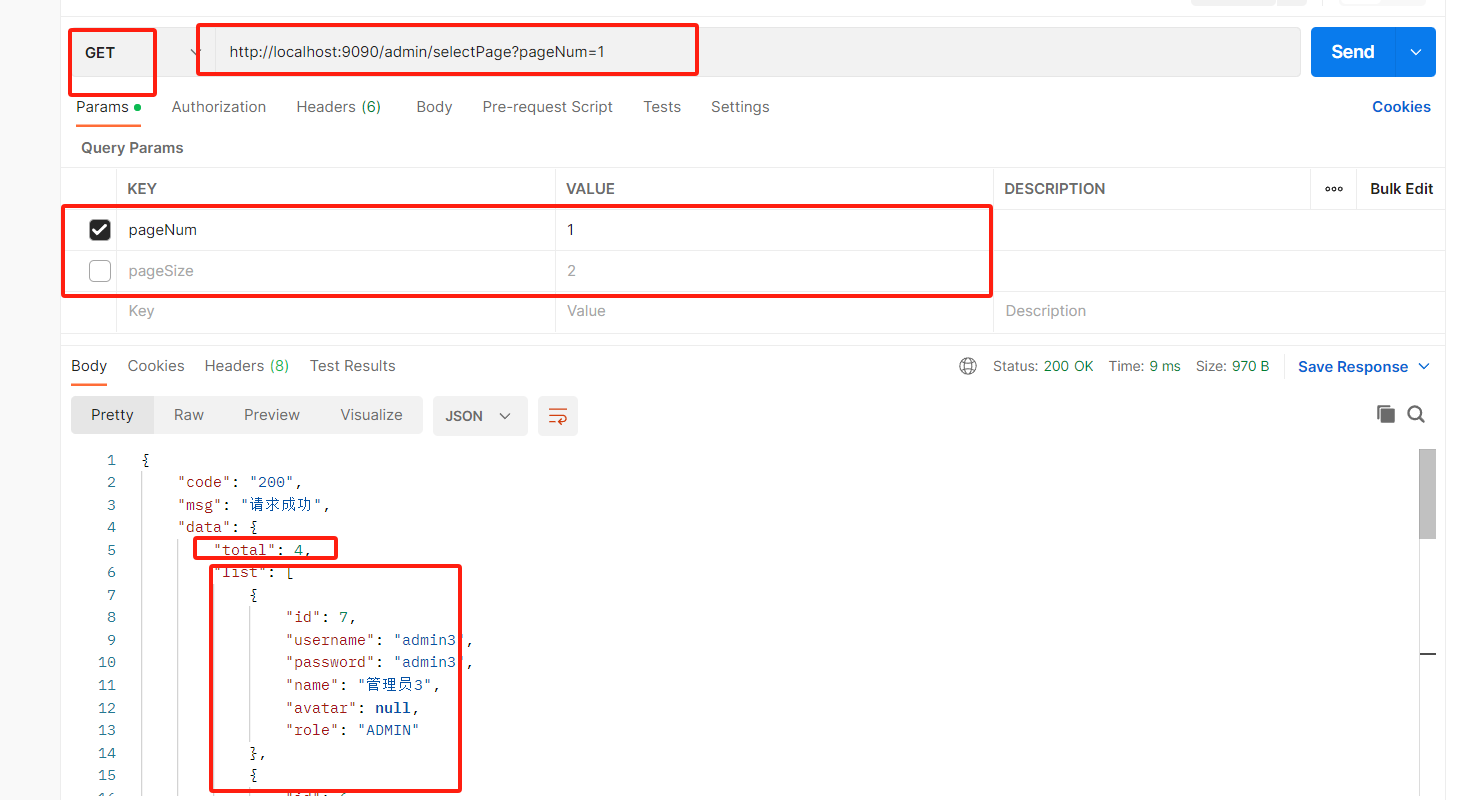Switch response view to Preview
This screenshot has width=1467, height=800.
click(272, 415)
